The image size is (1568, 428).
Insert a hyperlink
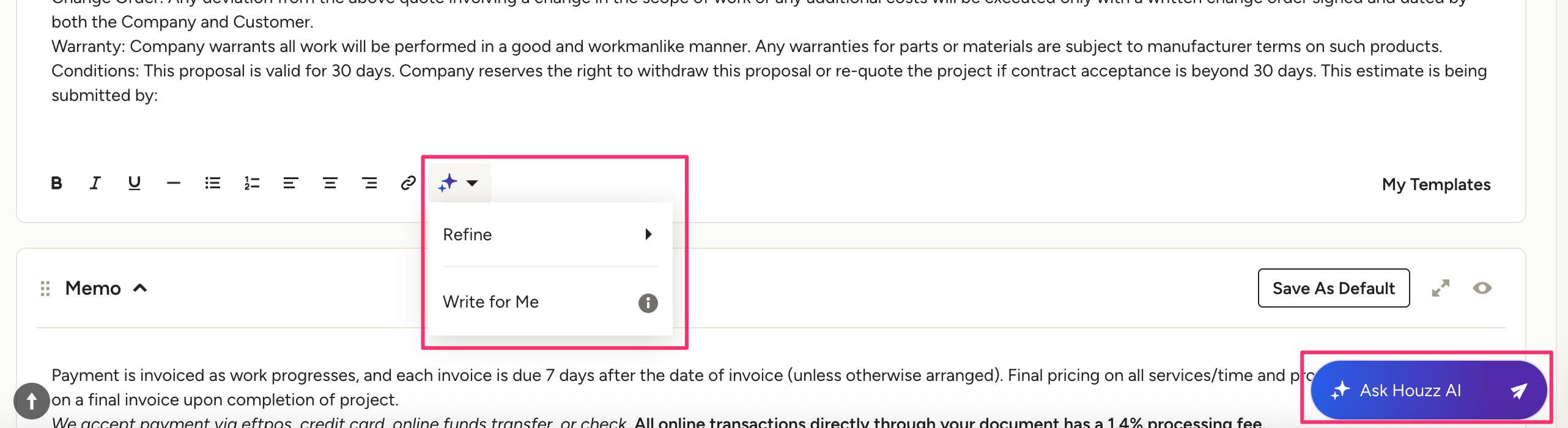pyautogui.click(x=409, y=183)
